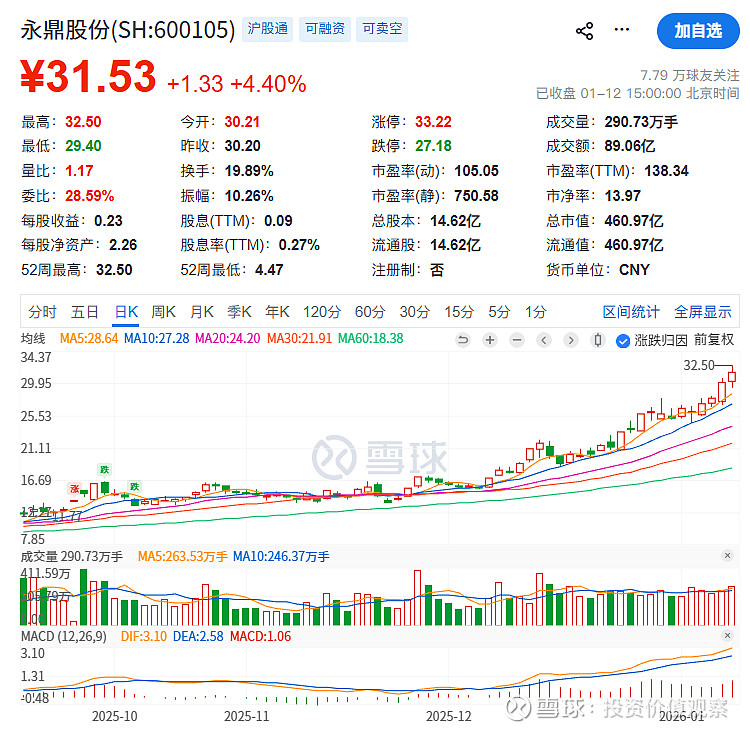This screenshot has width=750, height=731.
Task: Click the share icon near the title
Action: point(584,31)
